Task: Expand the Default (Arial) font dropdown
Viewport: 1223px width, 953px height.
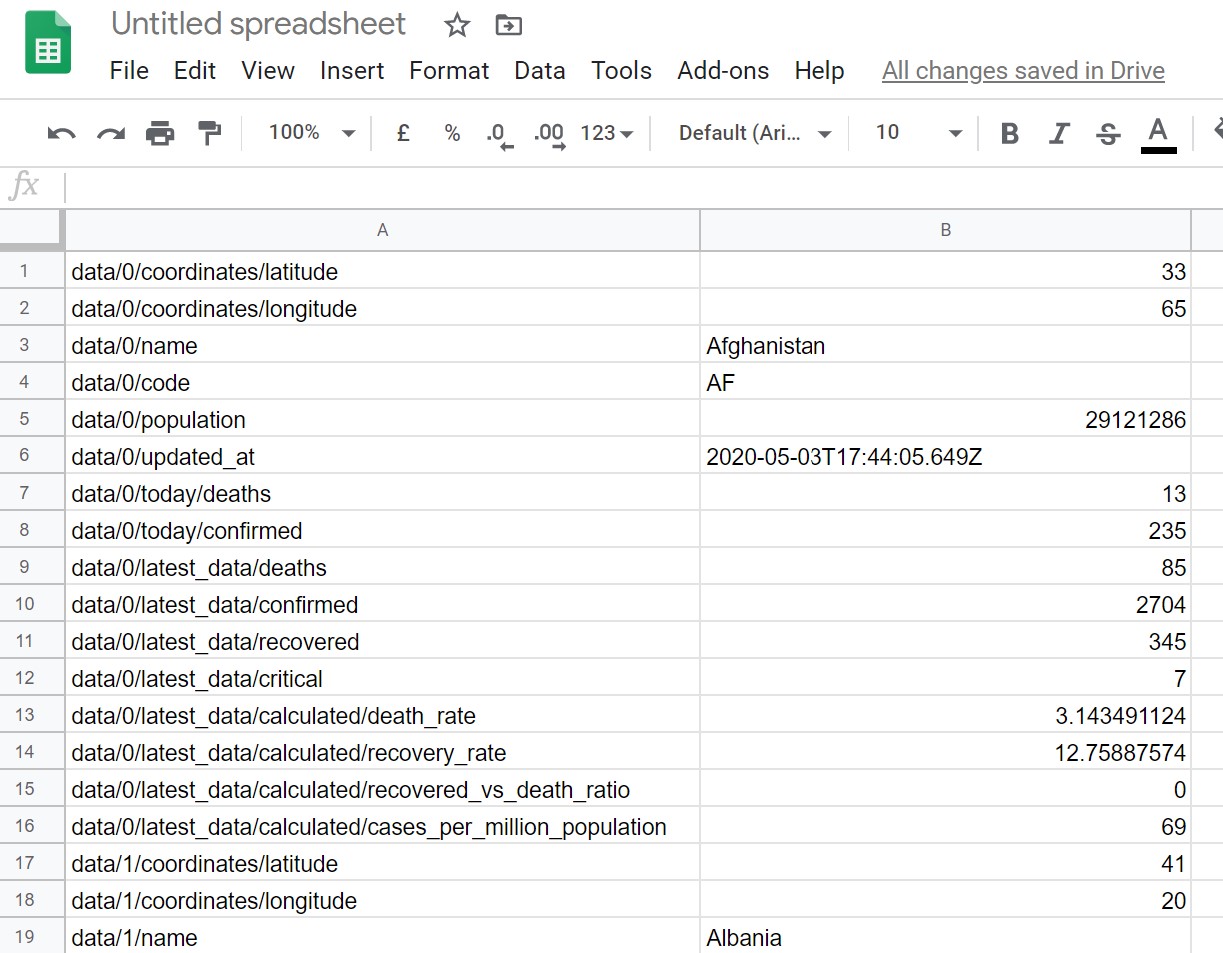Action: (x=754, y=133)
